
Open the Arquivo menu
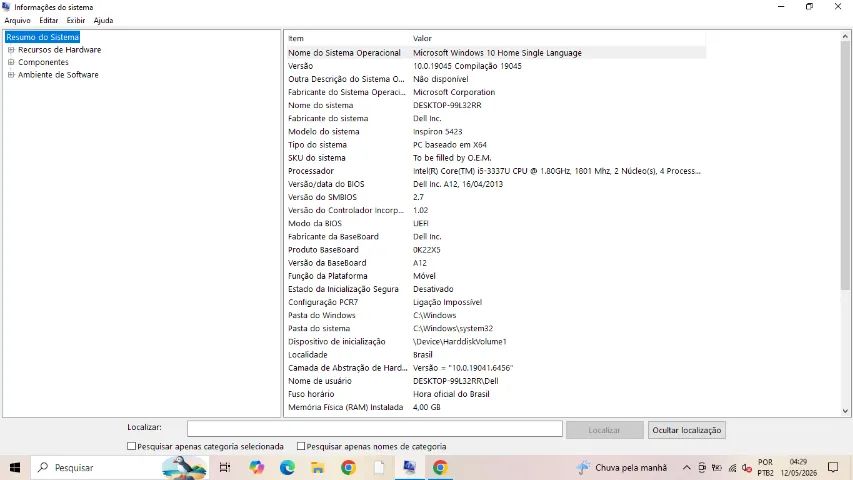(17, 20)
